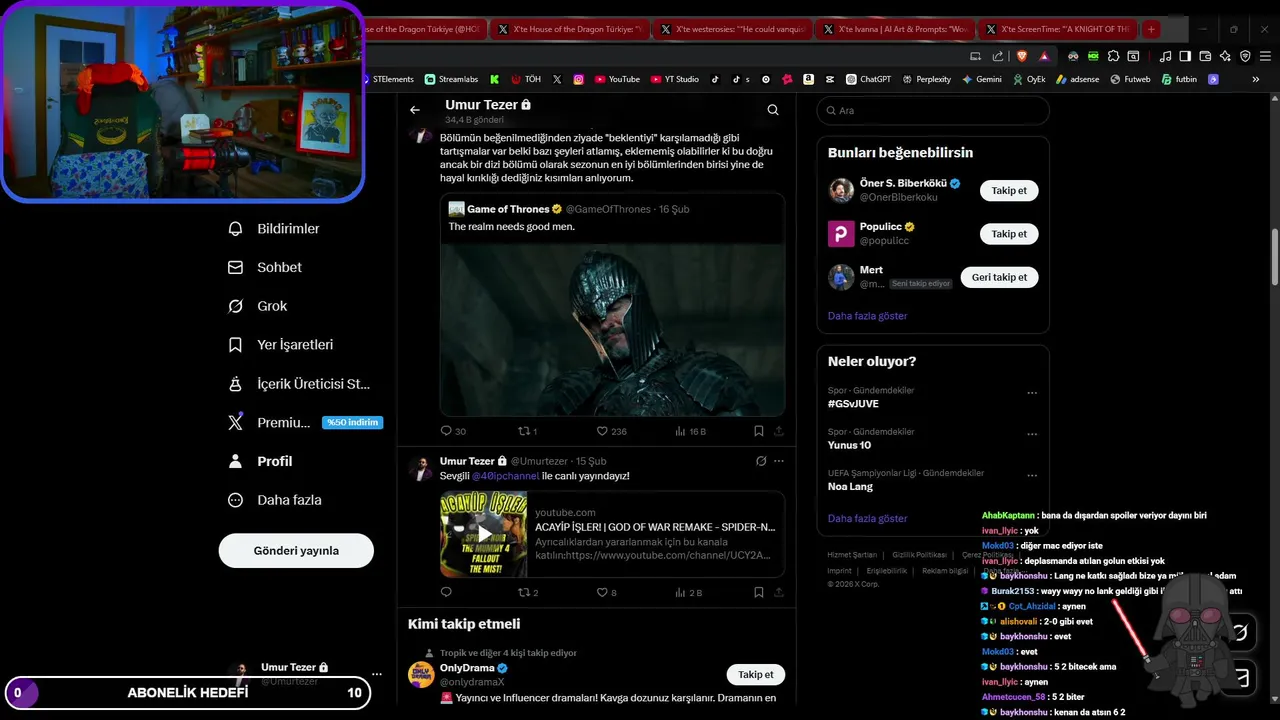Open Premium sidebar item
Image resolution: width=1280 pixels, height=720 pixels.
(x=305, y=422)
